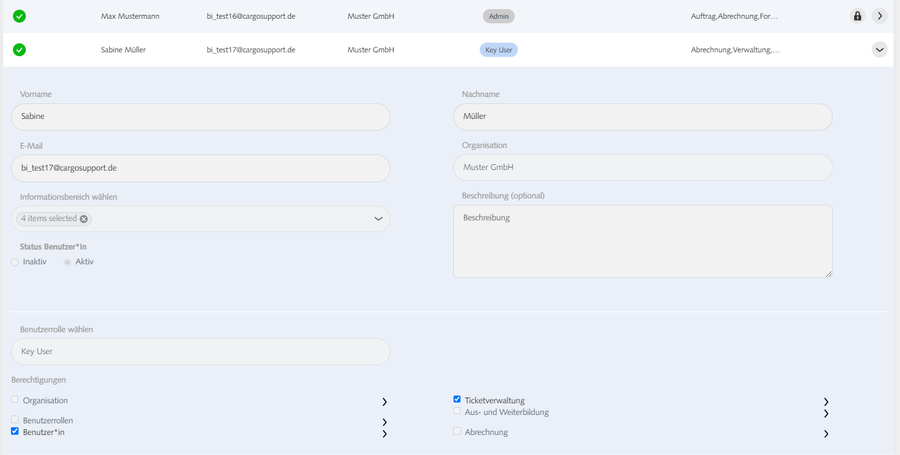
Task: Collapse the Sabine Müller user row
Action: (x=879, y=49)
